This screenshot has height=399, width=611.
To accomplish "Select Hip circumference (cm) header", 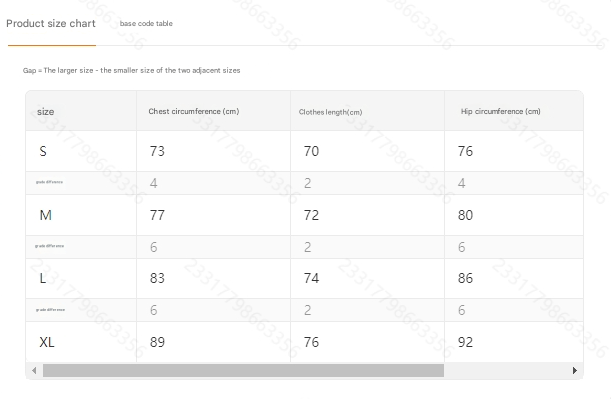I will point(501,111).
